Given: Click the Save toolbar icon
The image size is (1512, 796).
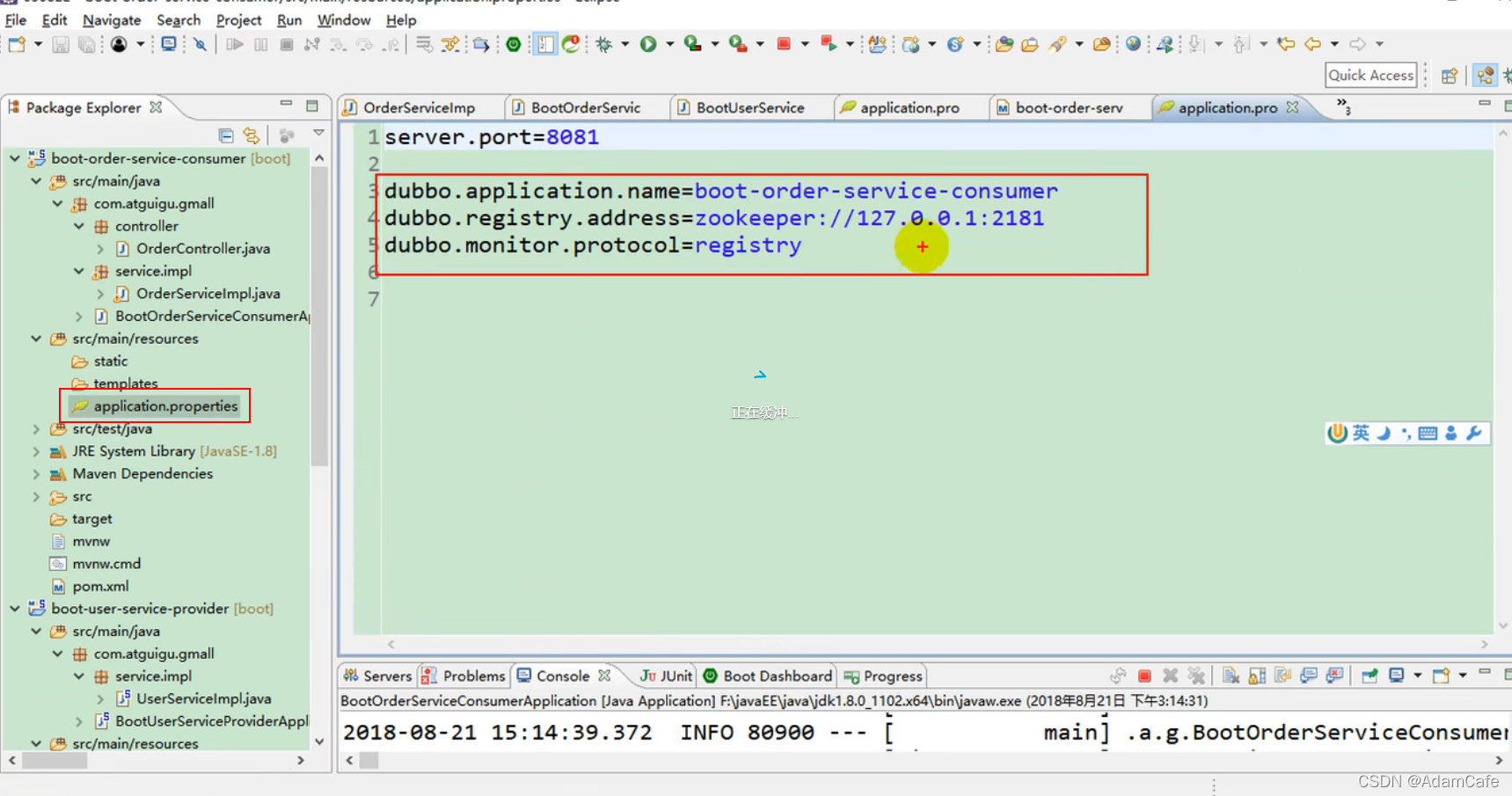Looking at the screenshot, I should point(61,44).
